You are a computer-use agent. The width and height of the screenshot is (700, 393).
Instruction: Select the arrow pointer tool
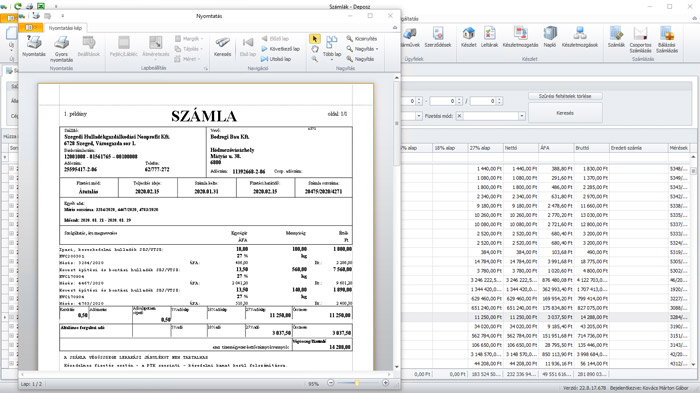(314, 39)
